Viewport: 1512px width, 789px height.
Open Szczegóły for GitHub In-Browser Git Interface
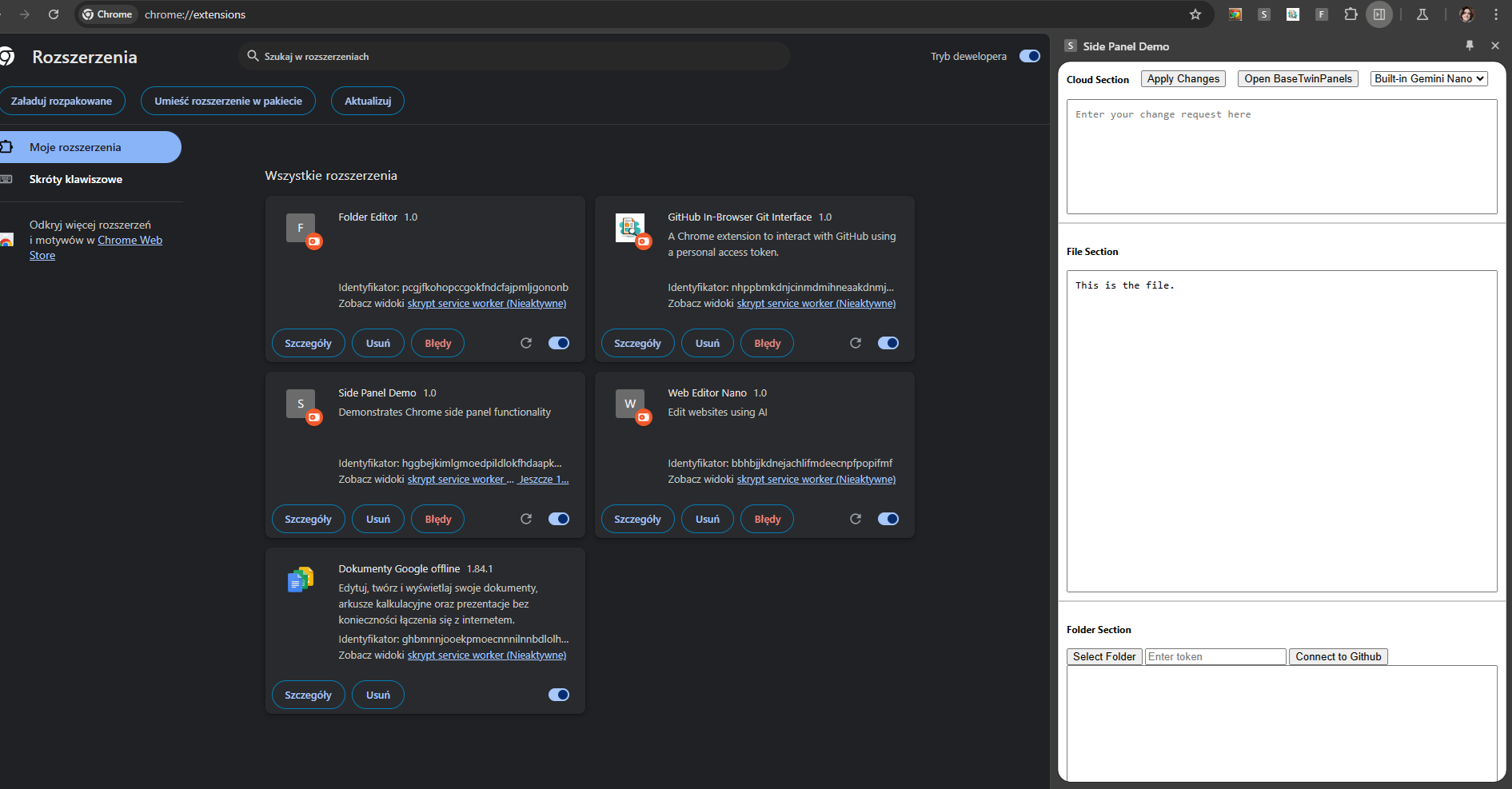(x=637, y=343)
